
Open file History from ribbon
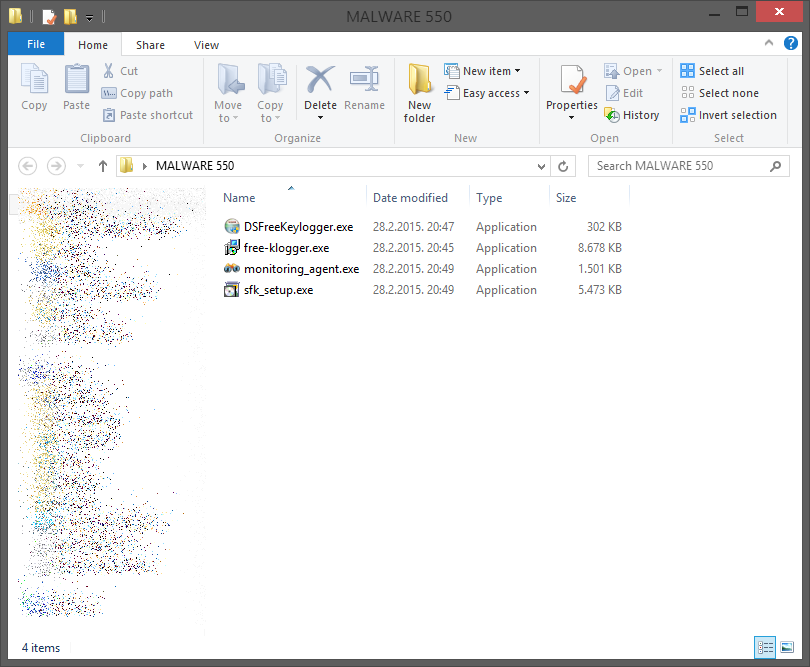tap(632, 115)
